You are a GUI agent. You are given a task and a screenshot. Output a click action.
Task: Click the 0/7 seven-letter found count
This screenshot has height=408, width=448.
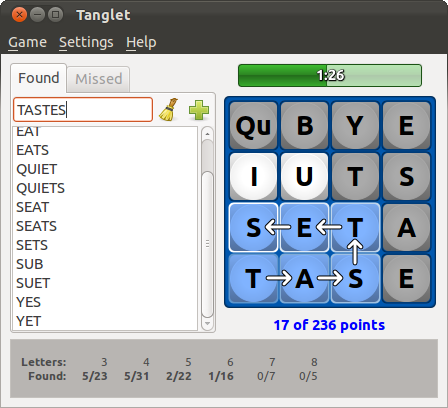coord(266,376)
